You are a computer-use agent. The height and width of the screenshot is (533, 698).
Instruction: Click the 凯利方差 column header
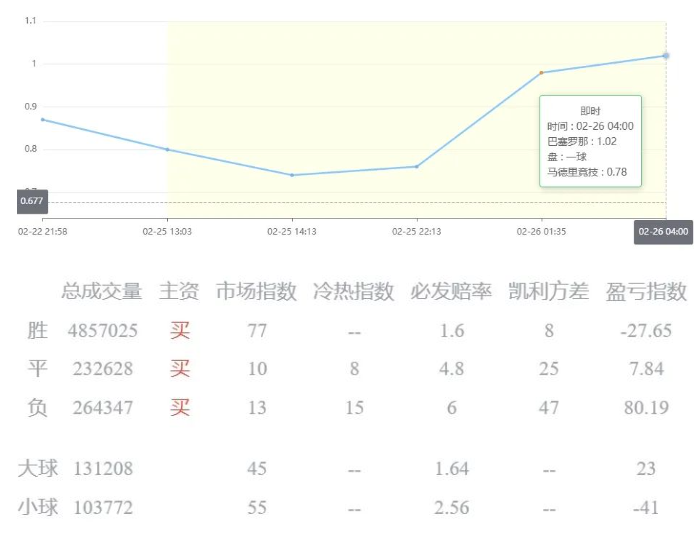[x=548, y=292]
